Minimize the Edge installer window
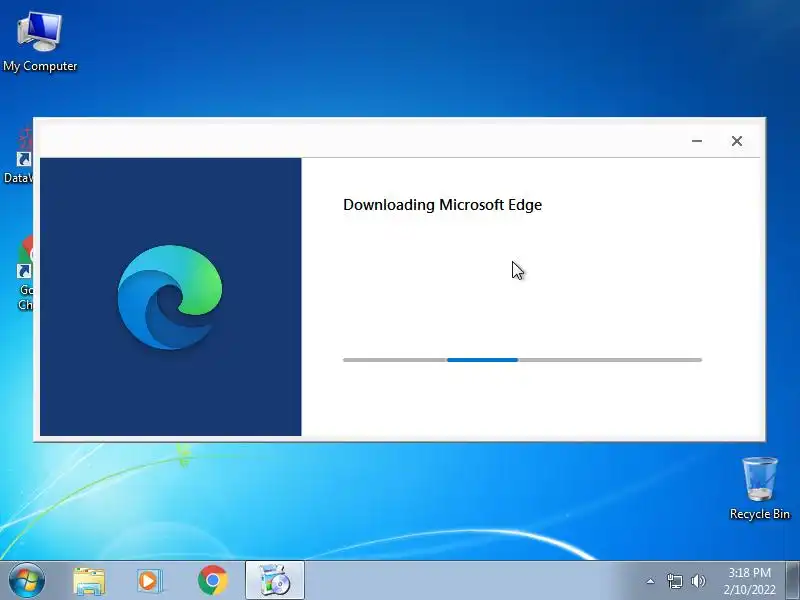 tap(696, 141)
